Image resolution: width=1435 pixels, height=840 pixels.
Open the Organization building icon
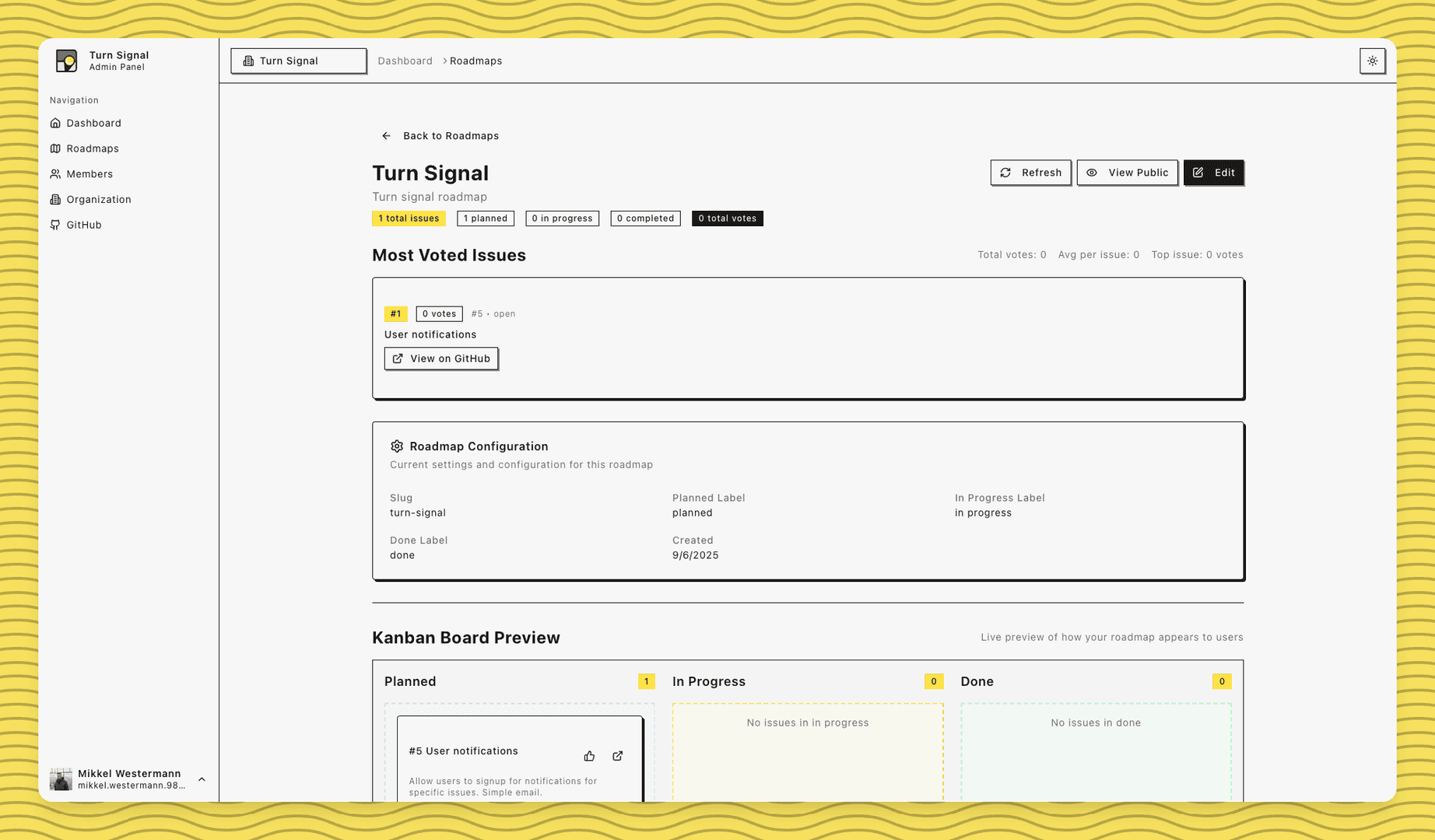[55, 199]
